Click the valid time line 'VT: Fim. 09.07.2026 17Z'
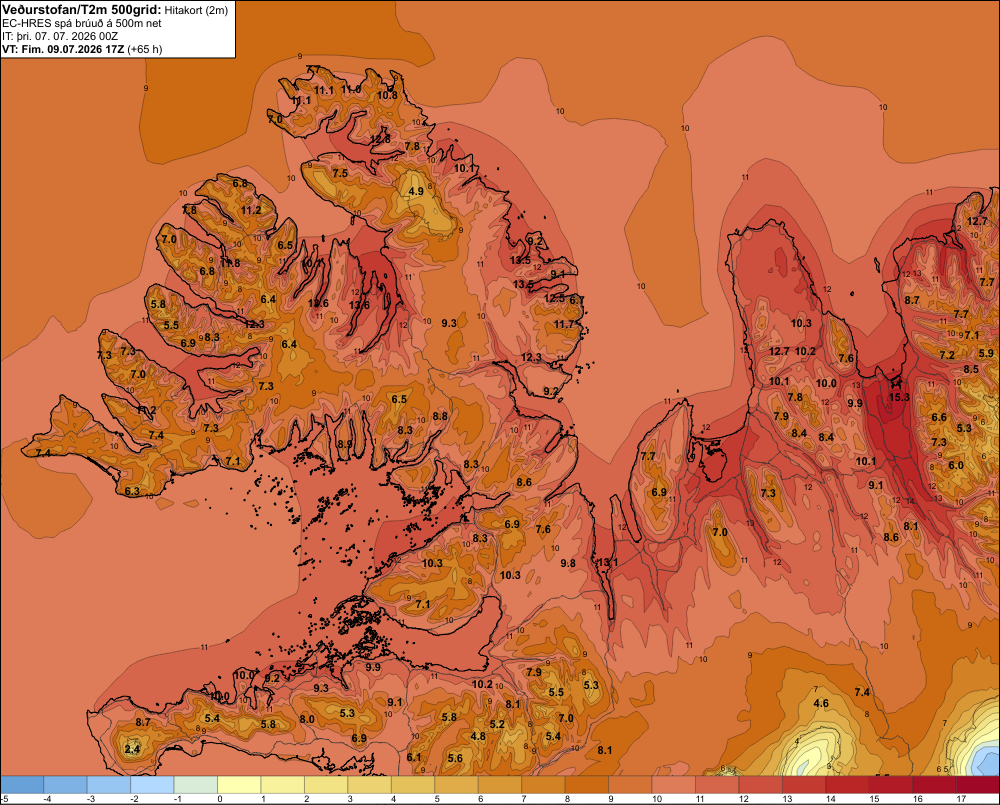1000x805 pixels. point(63,49)
